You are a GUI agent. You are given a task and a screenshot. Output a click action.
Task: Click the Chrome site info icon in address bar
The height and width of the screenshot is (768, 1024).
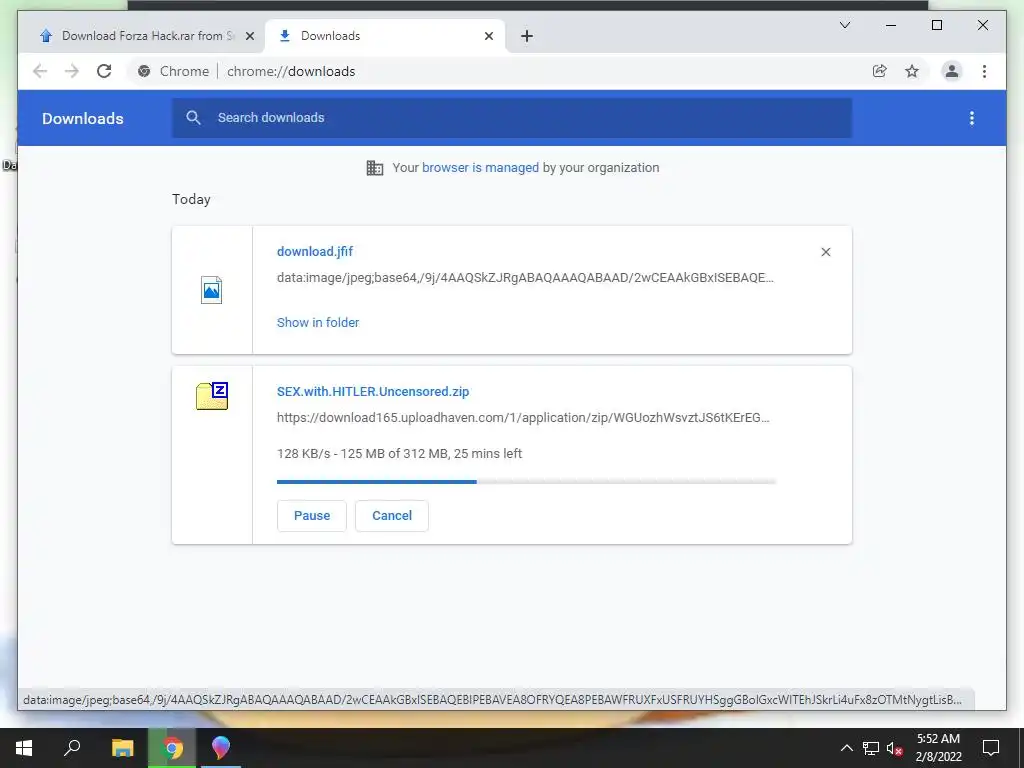pyautogui.click(x=144, y=71)
